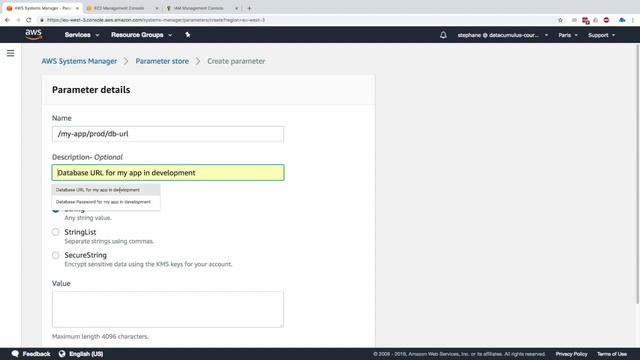Select the String type radio button
Screen dimensions: 640x360
56,209
